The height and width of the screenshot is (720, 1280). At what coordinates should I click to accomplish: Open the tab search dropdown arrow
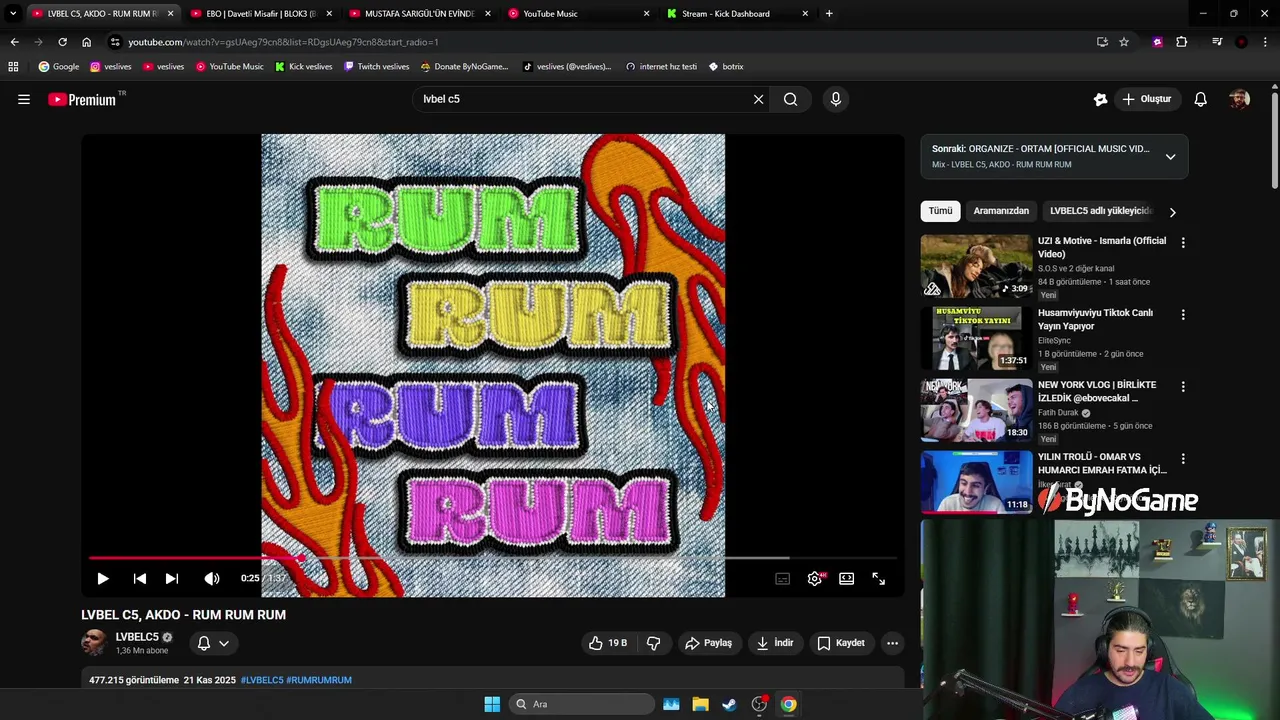tap(13, 14)
